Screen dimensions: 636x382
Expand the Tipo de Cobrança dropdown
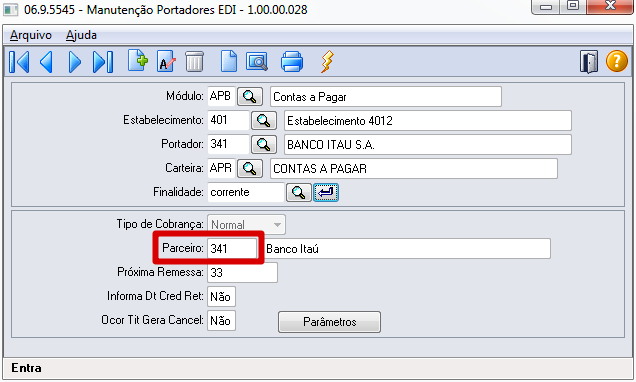click(277, 225)
